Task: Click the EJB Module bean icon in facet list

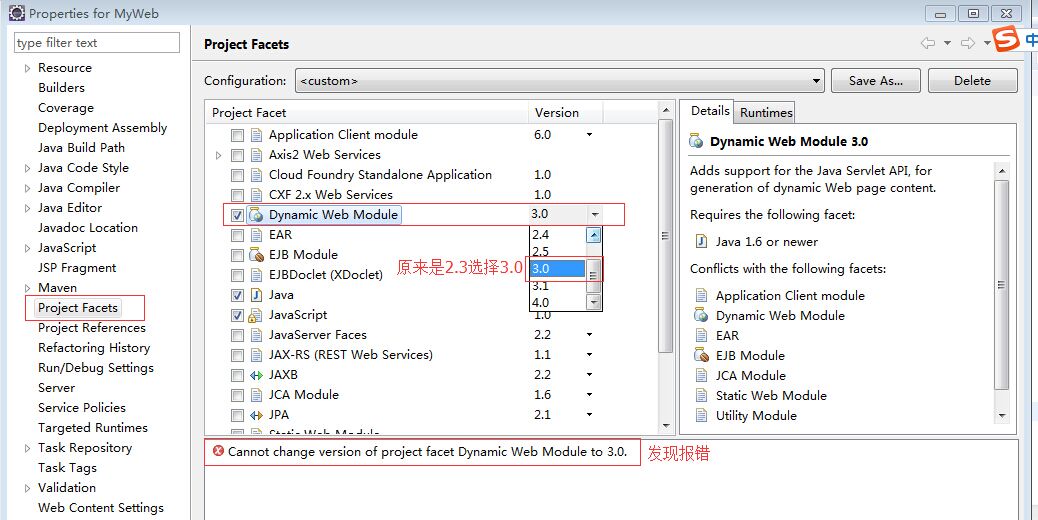Action: click(x=256, y=255)
